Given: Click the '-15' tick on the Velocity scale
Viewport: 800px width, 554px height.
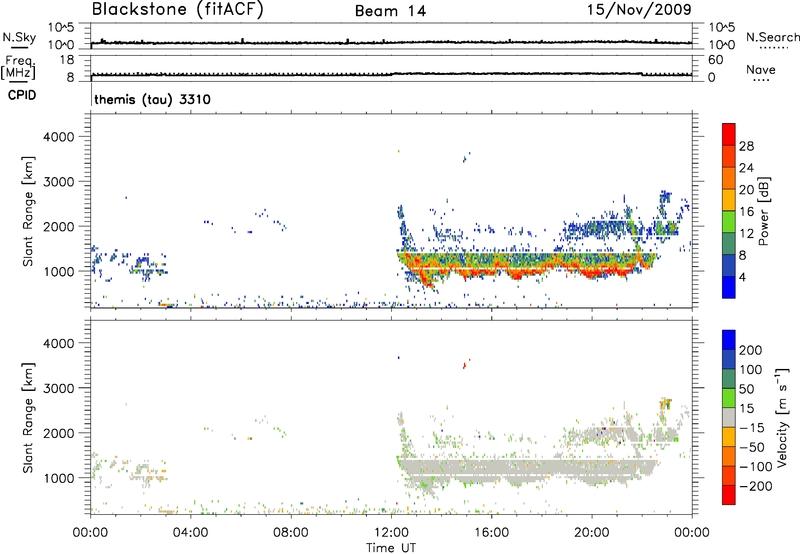Looking at the screenshot, I should tap(752, 428).
